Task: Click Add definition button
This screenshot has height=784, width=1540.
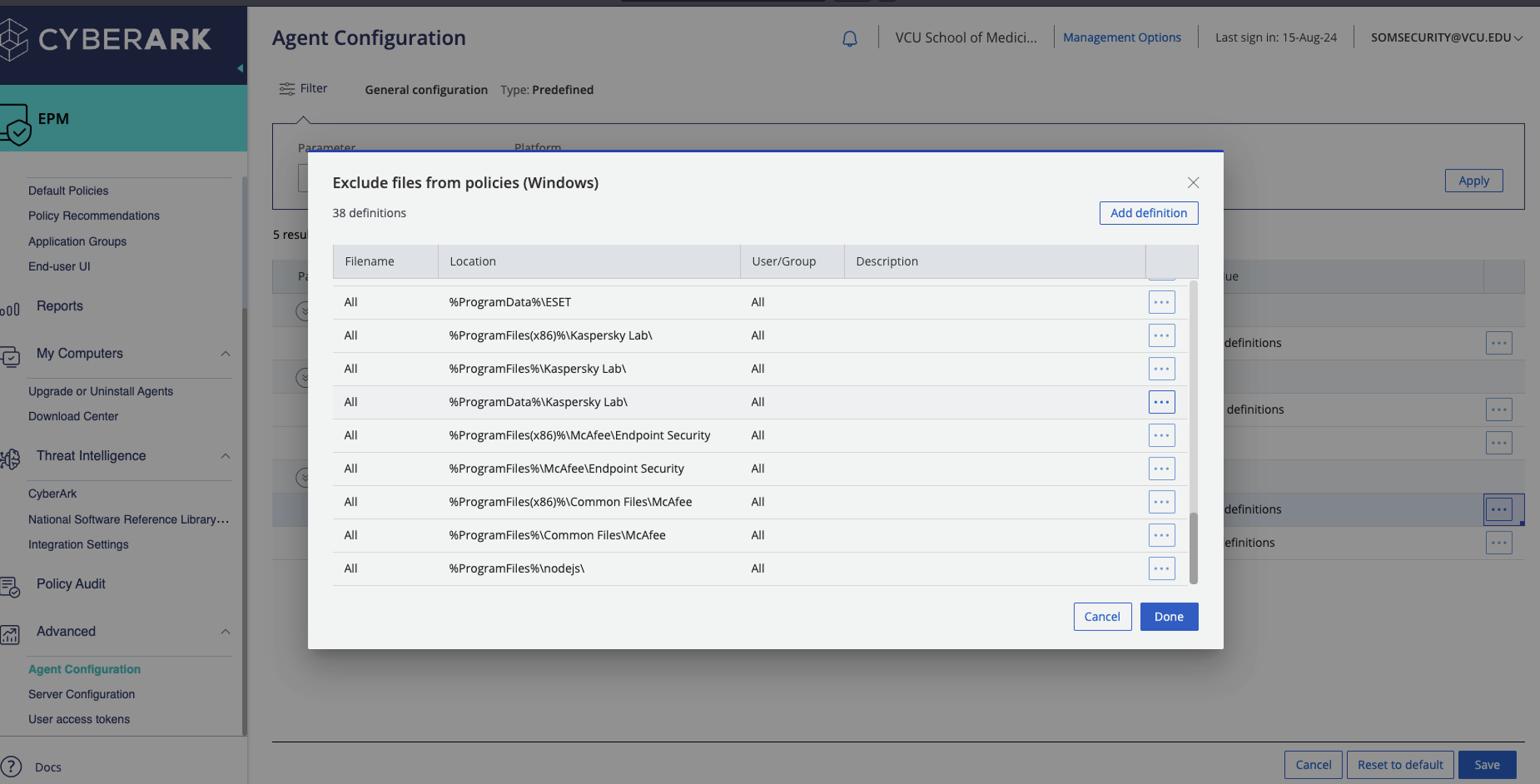Action: [x=1148, y=213]
